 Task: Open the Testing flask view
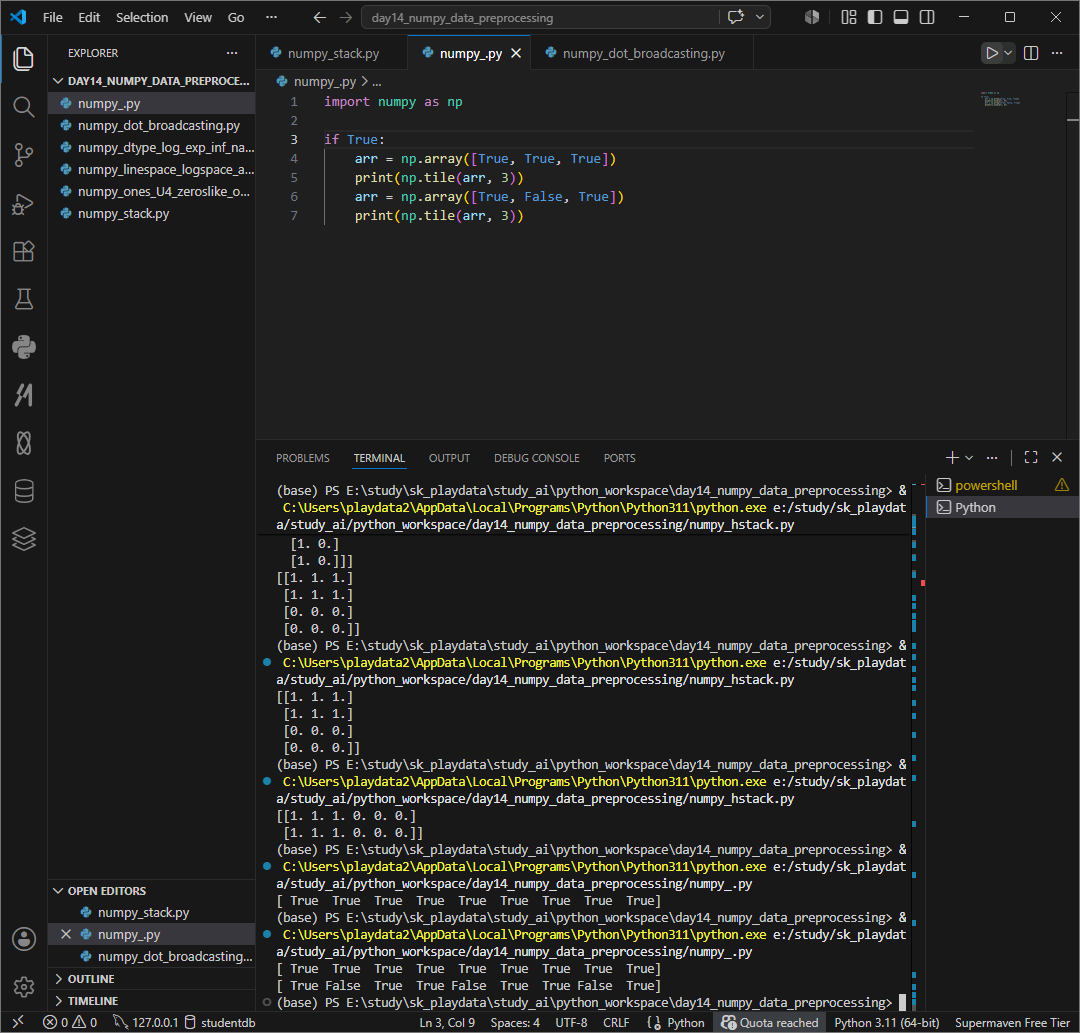pyautogui.click(x=23, y=299)
